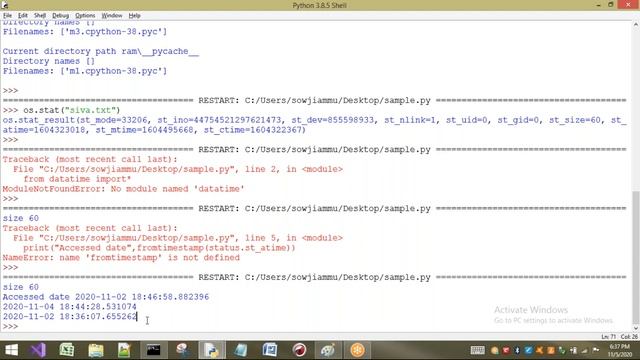Click the 'from datatime import*' traceback line
Image resolution: width=640 pixels, height=360 pixels.
tap(77, 179)
